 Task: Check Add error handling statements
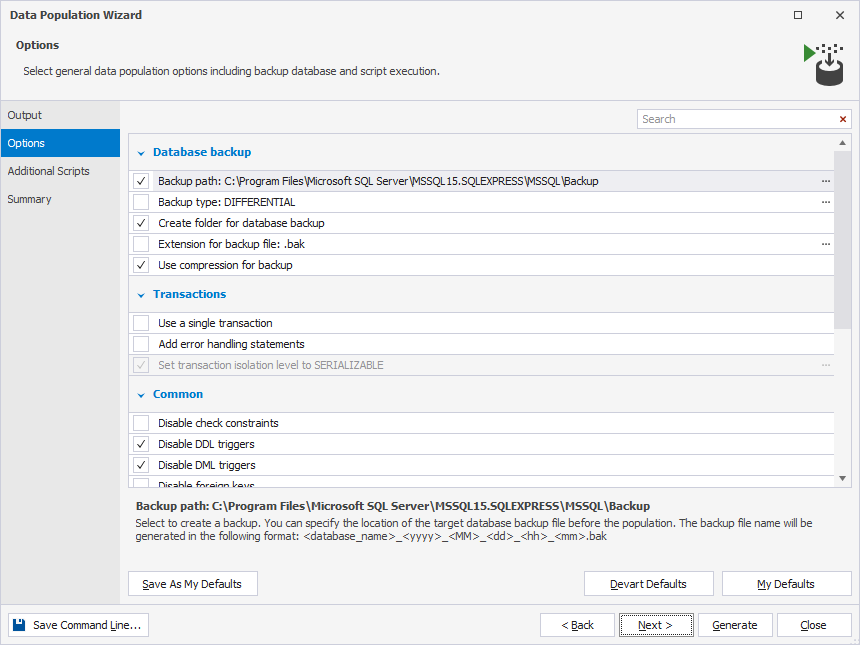pyautogui.click(x=141, y=344)
